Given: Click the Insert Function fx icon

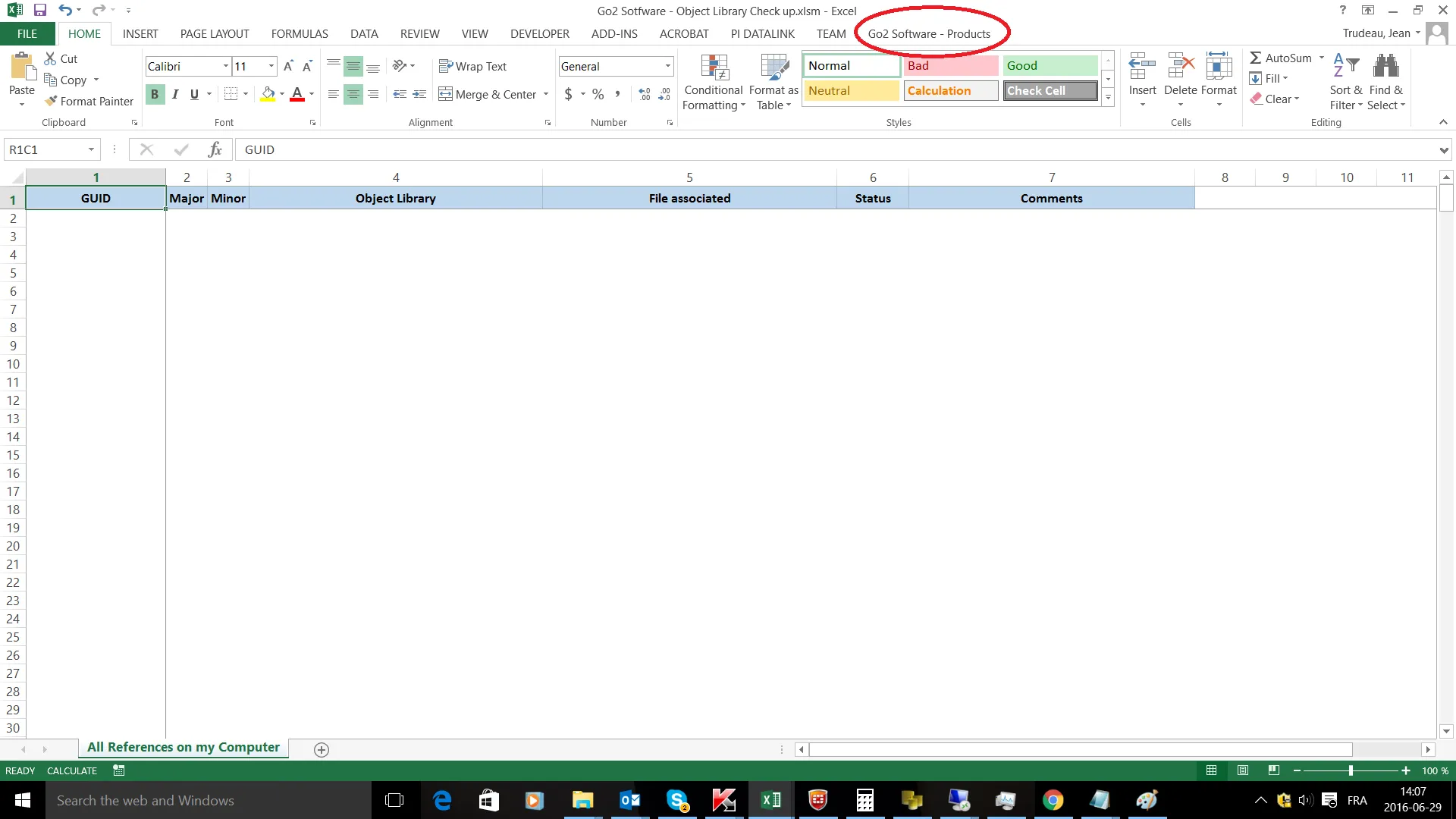Looking at the screenshot, I should coord(215,149).
